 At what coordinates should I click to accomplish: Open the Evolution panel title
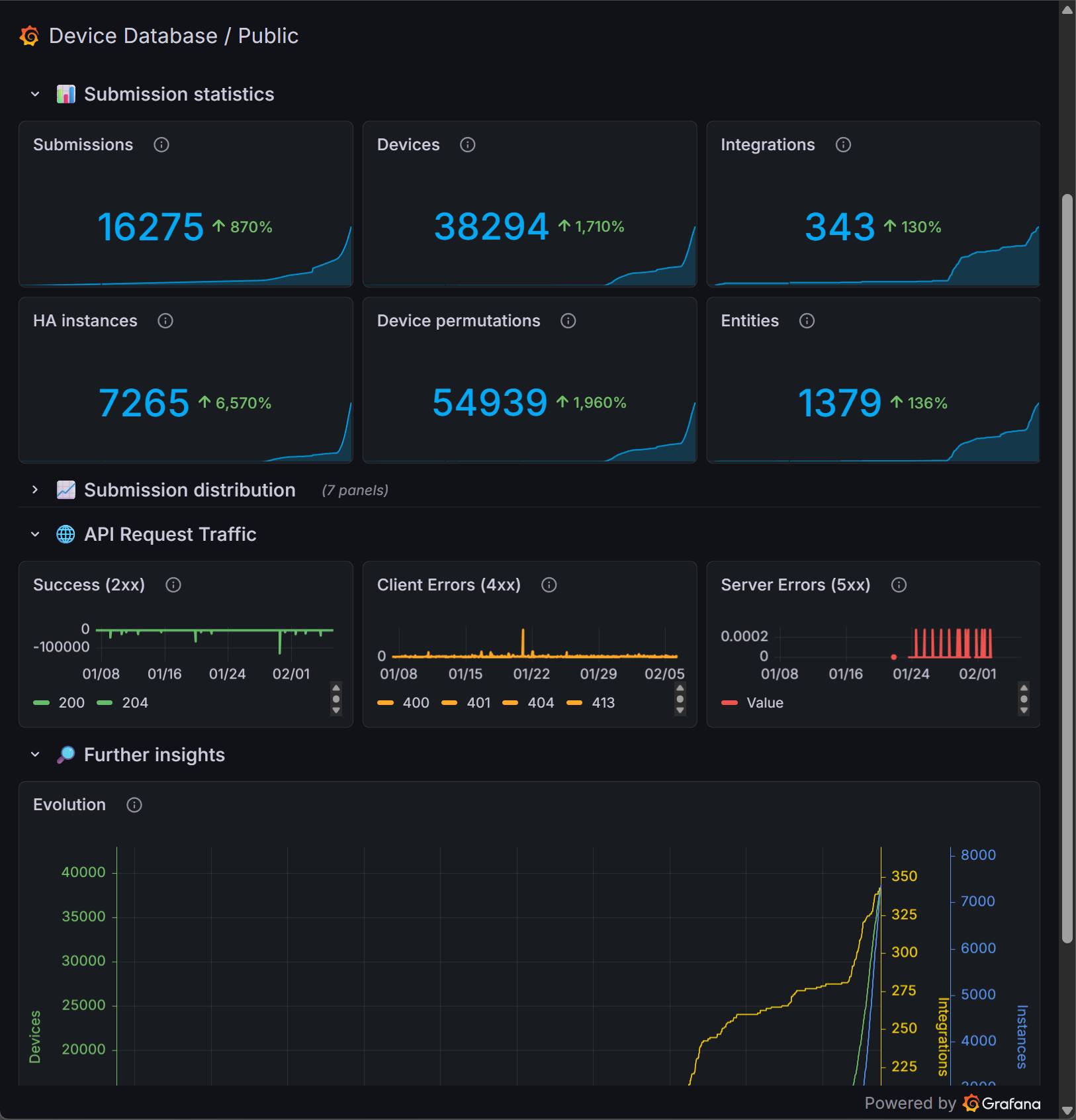(69, 805)
